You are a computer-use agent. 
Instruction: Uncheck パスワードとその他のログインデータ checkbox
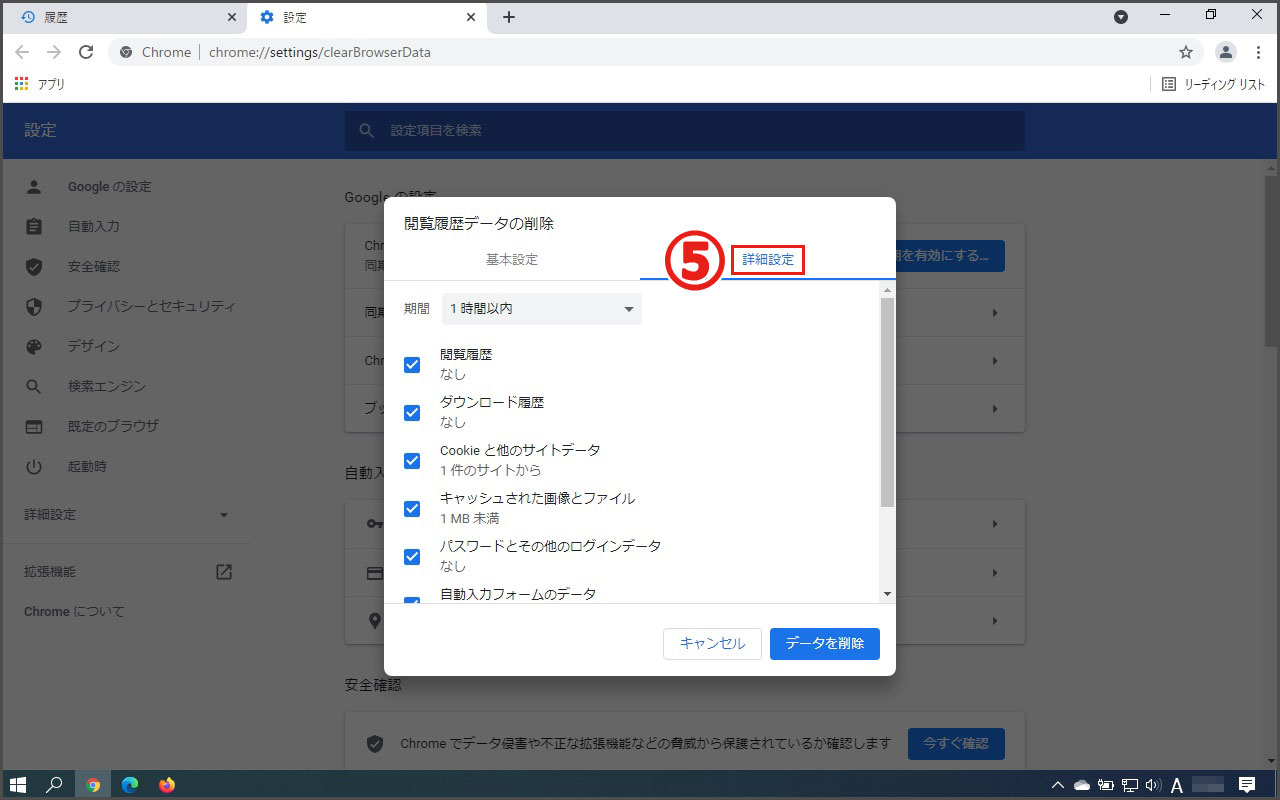pyautogui.click(x=412, y=557)
